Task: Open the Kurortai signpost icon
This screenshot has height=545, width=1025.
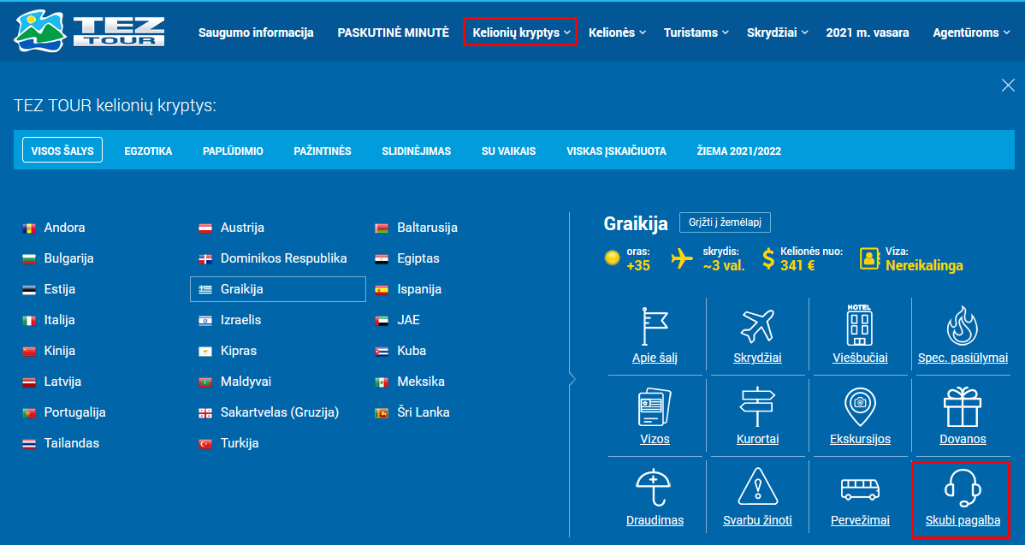Action: click(x=757, y=406)
